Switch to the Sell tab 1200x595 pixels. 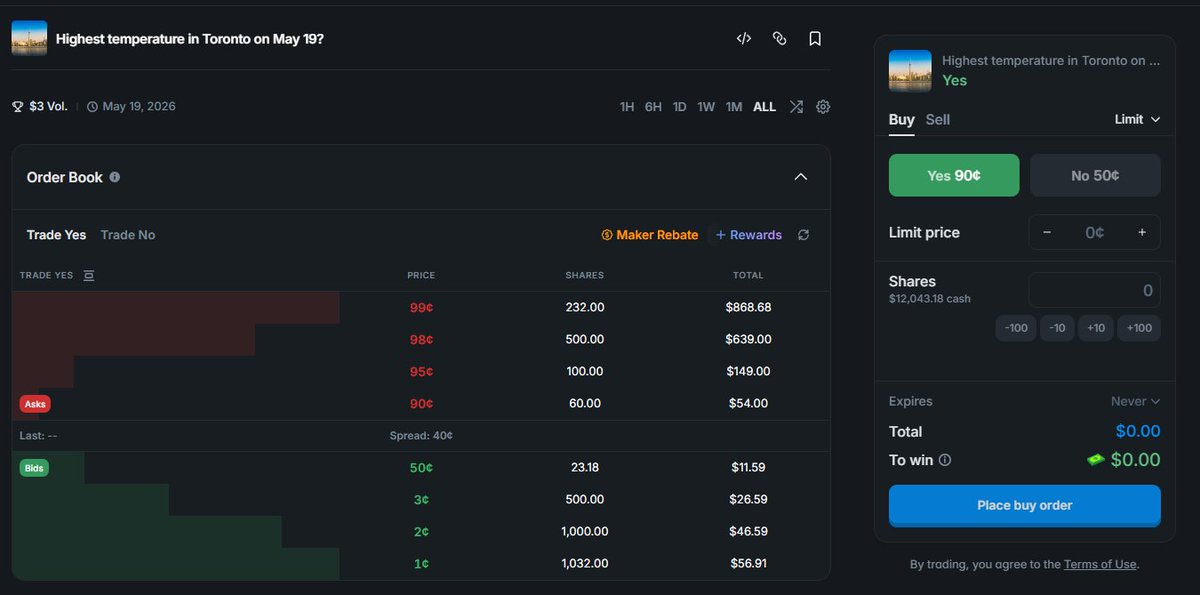(938, 119)
